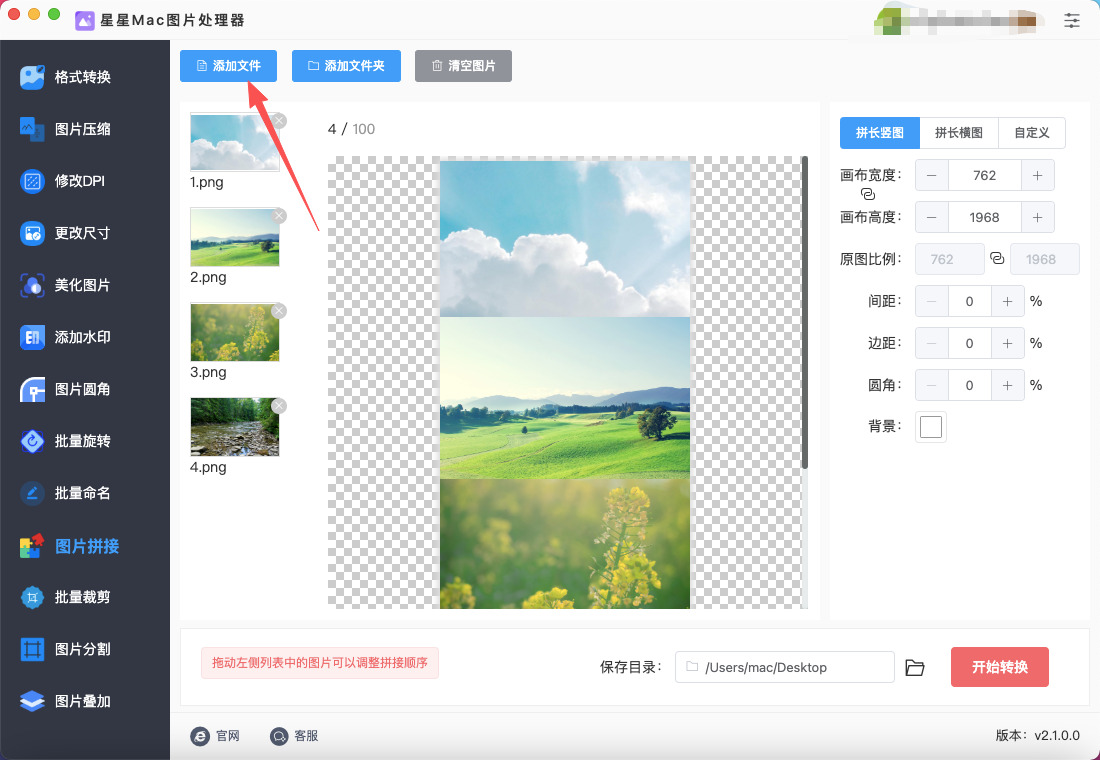Switch to the 自定义 tab

coord(1032,133)
